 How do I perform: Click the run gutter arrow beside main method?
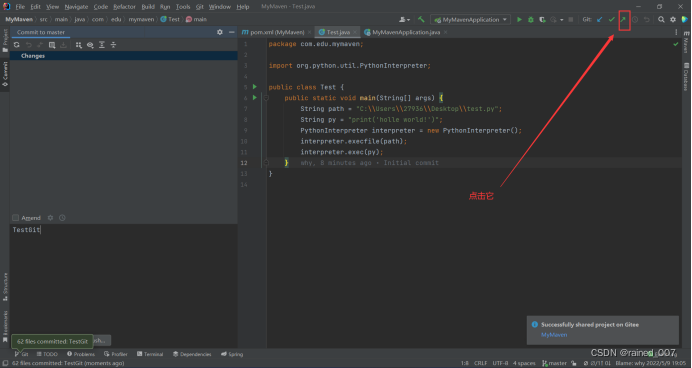coord(255,98)
